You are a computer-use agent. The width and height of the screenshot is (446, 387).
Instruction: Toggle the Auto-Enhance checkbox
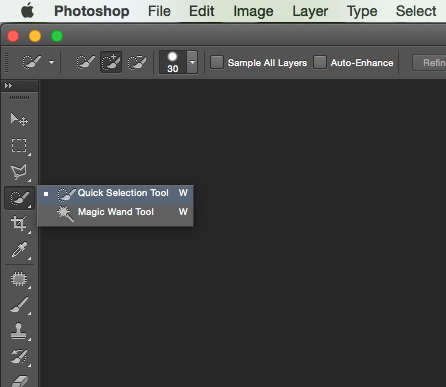[x=320, y=62]
